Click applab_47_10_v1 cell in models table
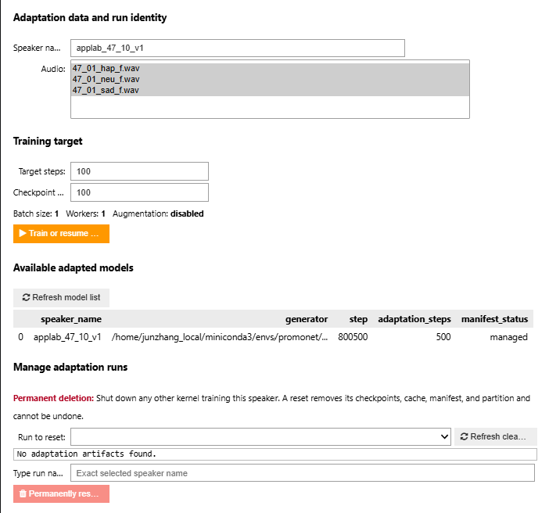 click(x=67, y=337)
